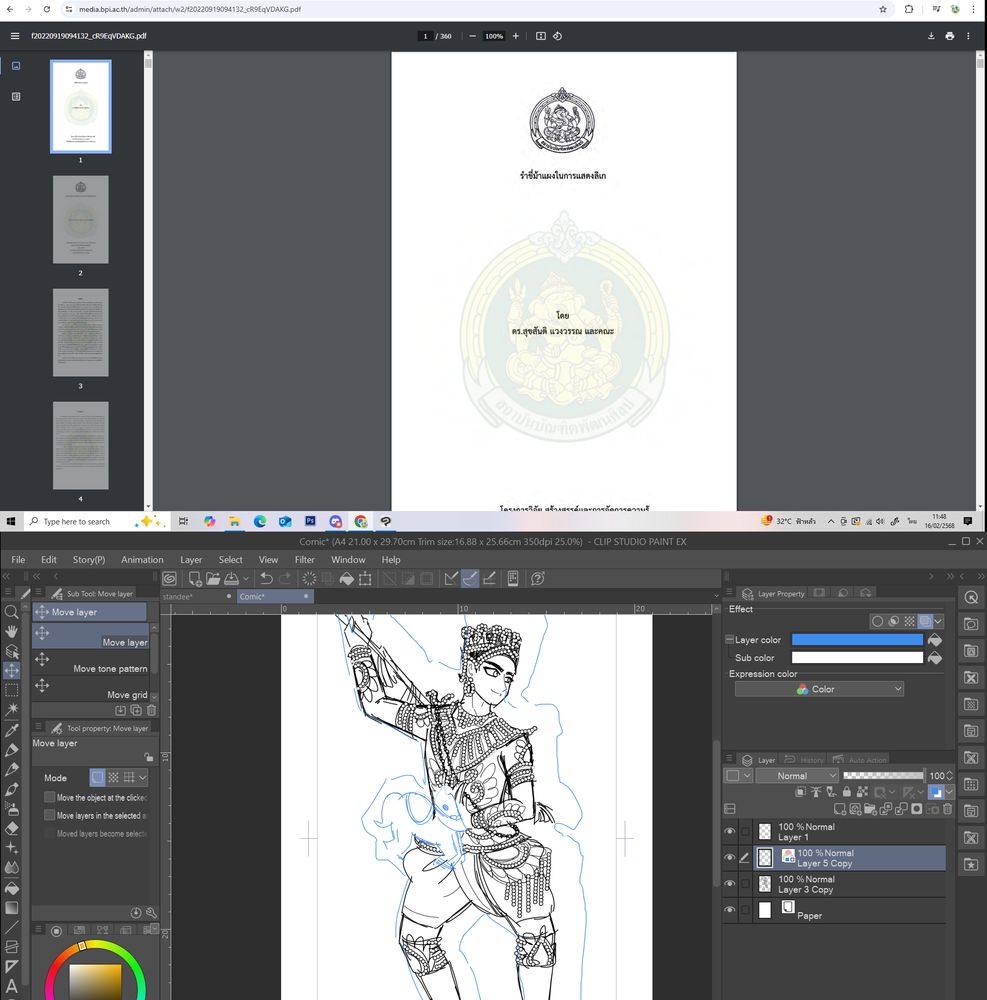Open the Move layer Mode dropdown arrow
Screen dimensions: 987x1000
tap(143, 777)
